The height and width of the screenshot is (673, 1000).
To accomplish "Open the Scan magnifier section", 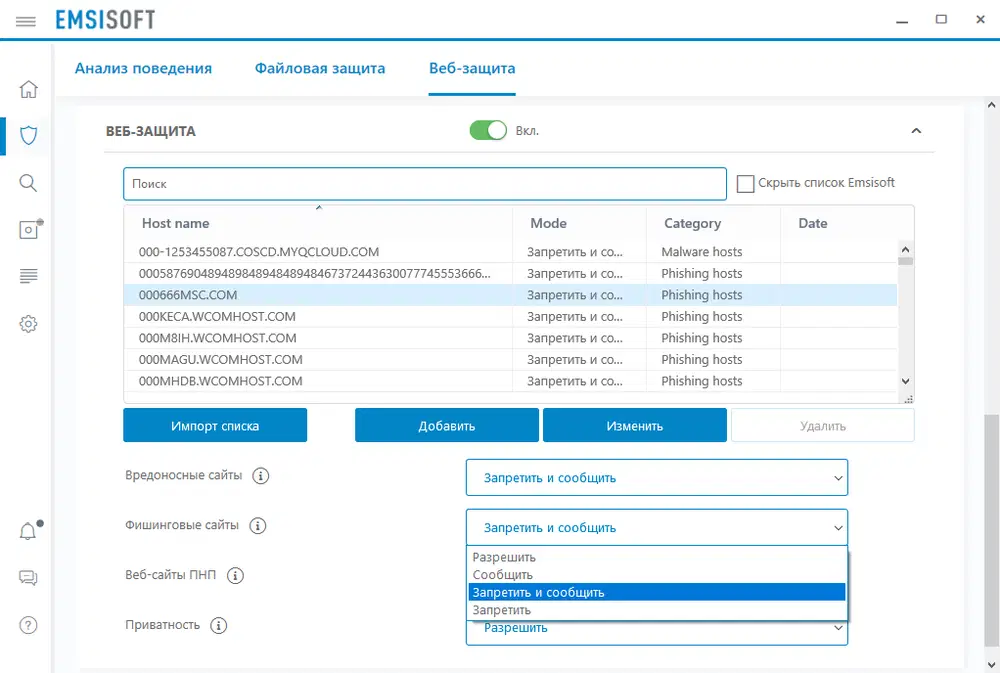I will [x=28, y=182].
